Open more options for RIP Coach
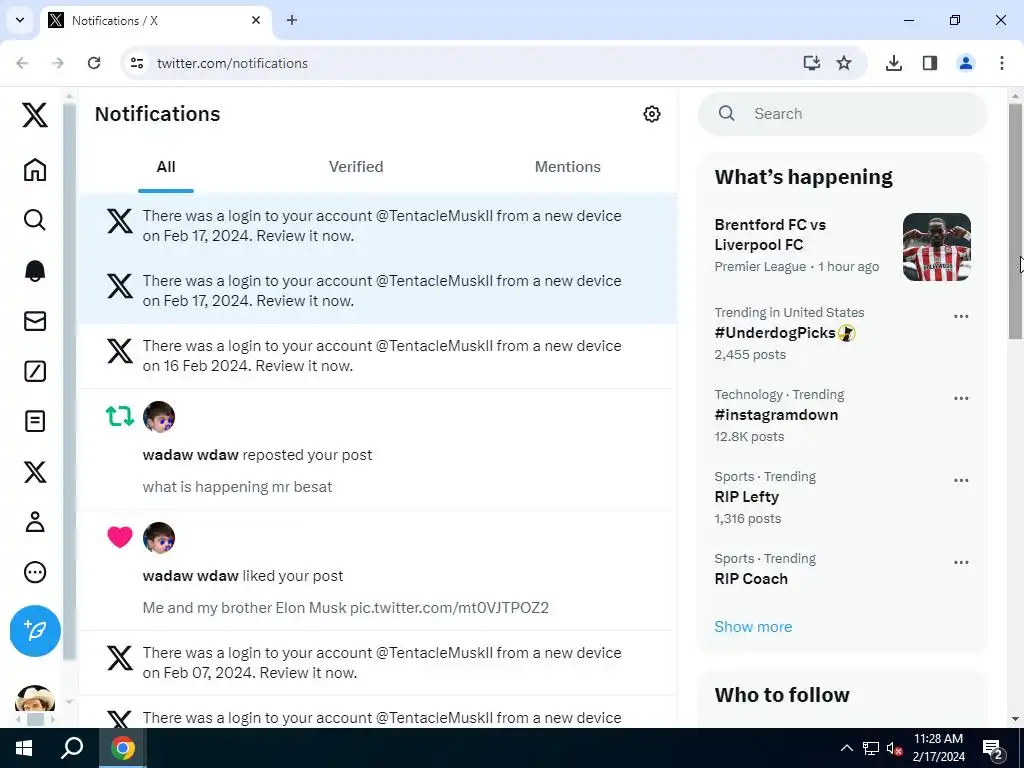 pyautogui.click(x=961, y=562)
